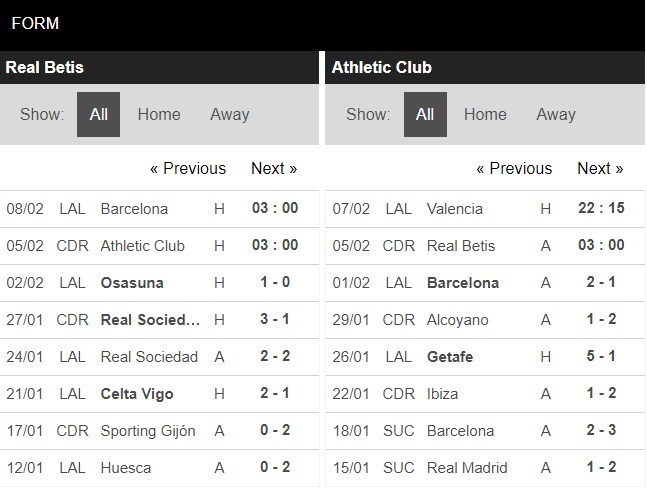Select Home filter for Athletic Club

pyautogui.click(x=485, y=114)
